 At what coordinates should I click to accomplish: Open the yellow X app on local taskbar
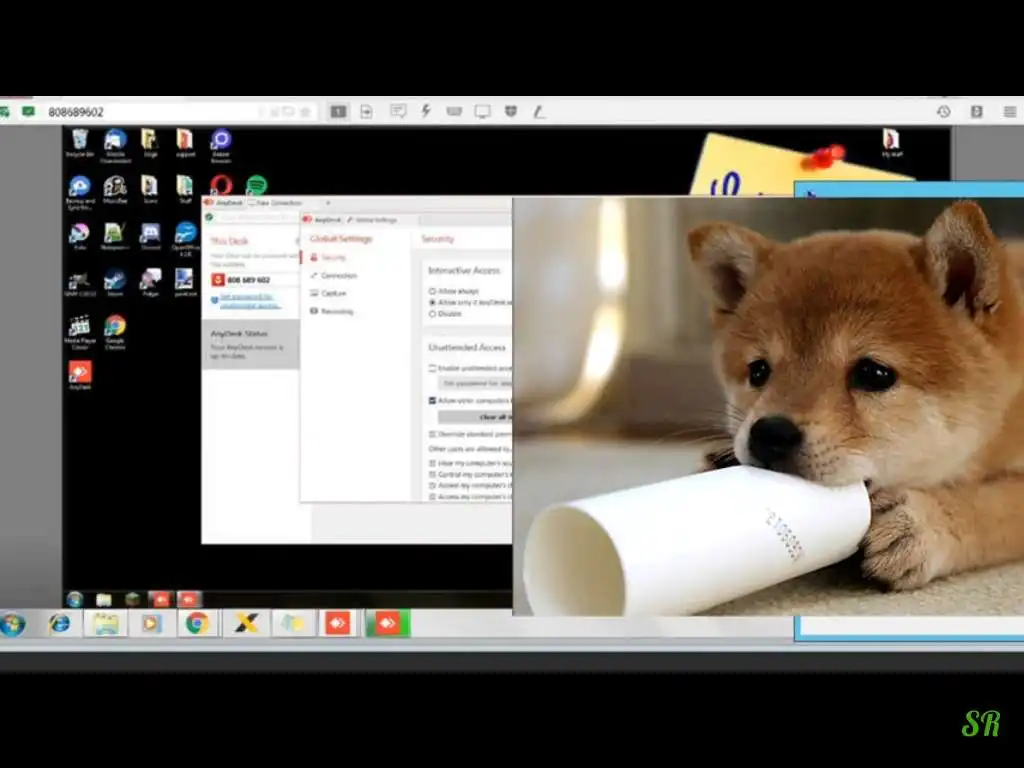click(x=246, y=624)
